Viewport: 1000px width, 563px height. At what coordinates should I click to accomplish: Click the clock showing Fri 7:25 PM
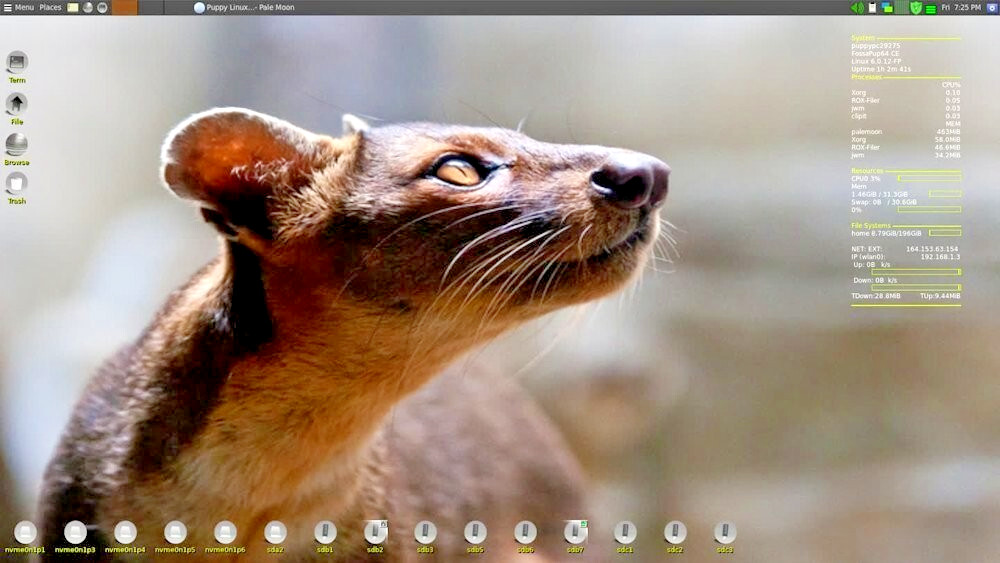pyautogui.click(x=961, y=8)
